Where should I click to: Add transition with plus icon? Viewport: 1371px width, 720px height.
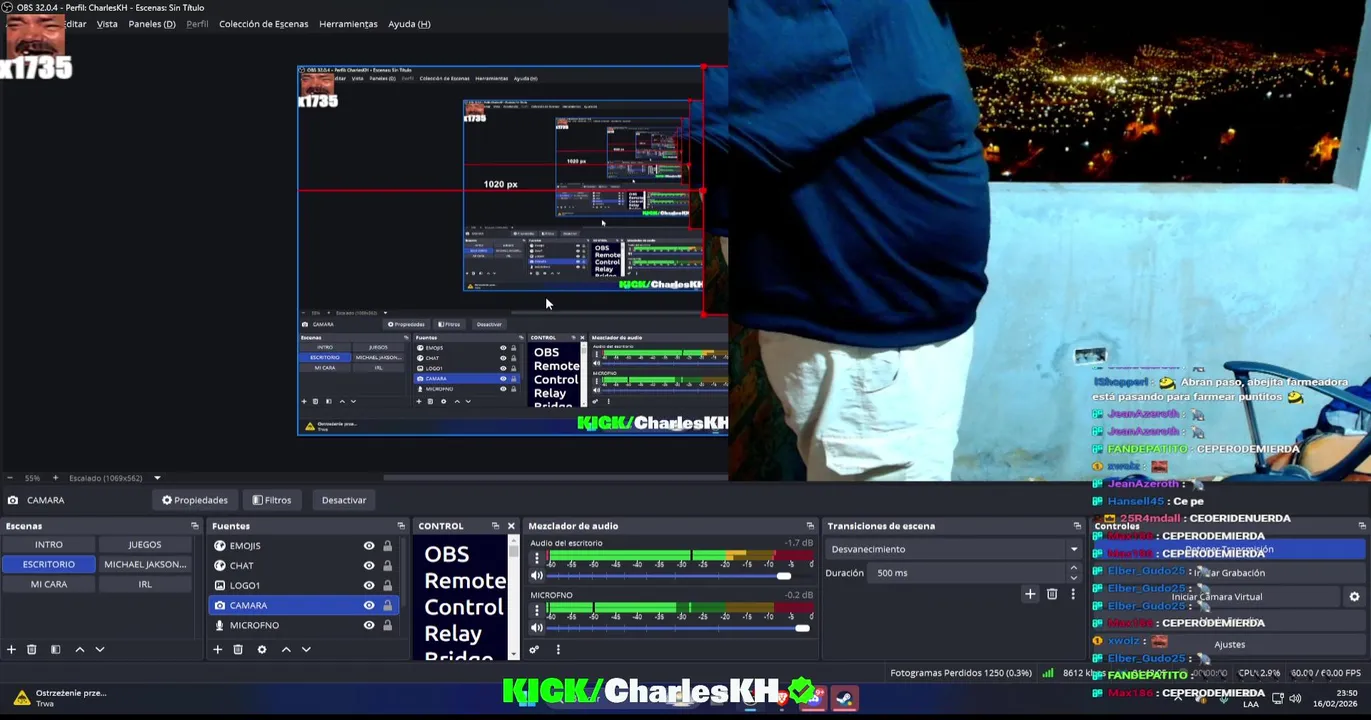pos(1030,594)
